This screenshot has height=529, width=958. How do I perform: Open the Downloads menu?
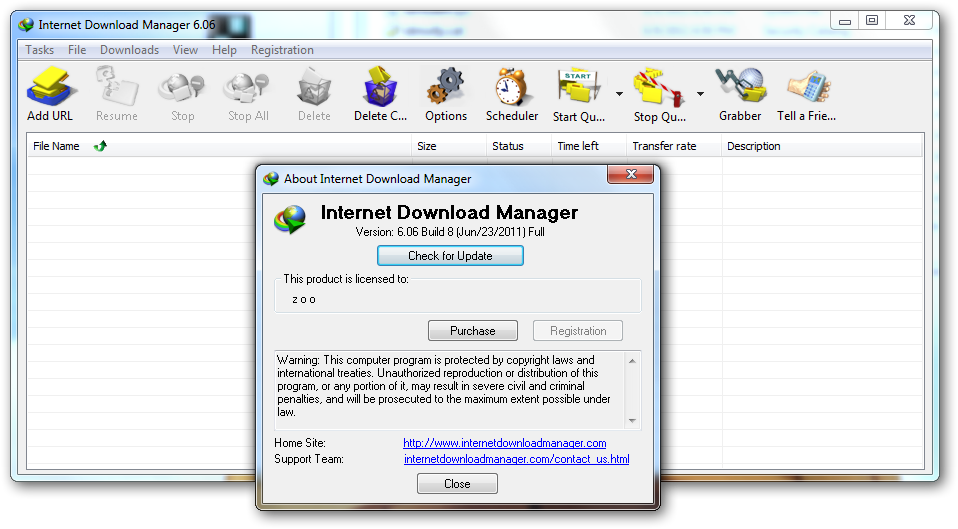(130, 50)
